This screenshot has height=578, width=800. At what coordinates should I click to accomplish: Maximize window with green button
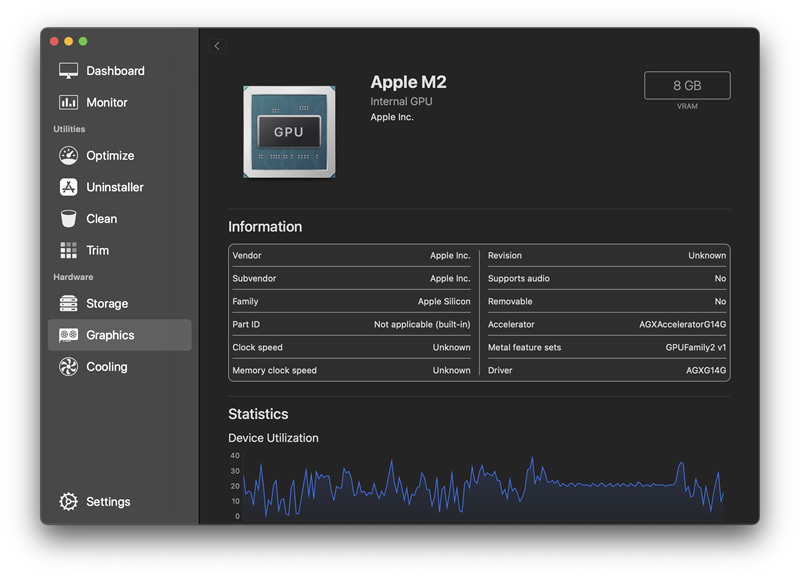click(83, 41)
